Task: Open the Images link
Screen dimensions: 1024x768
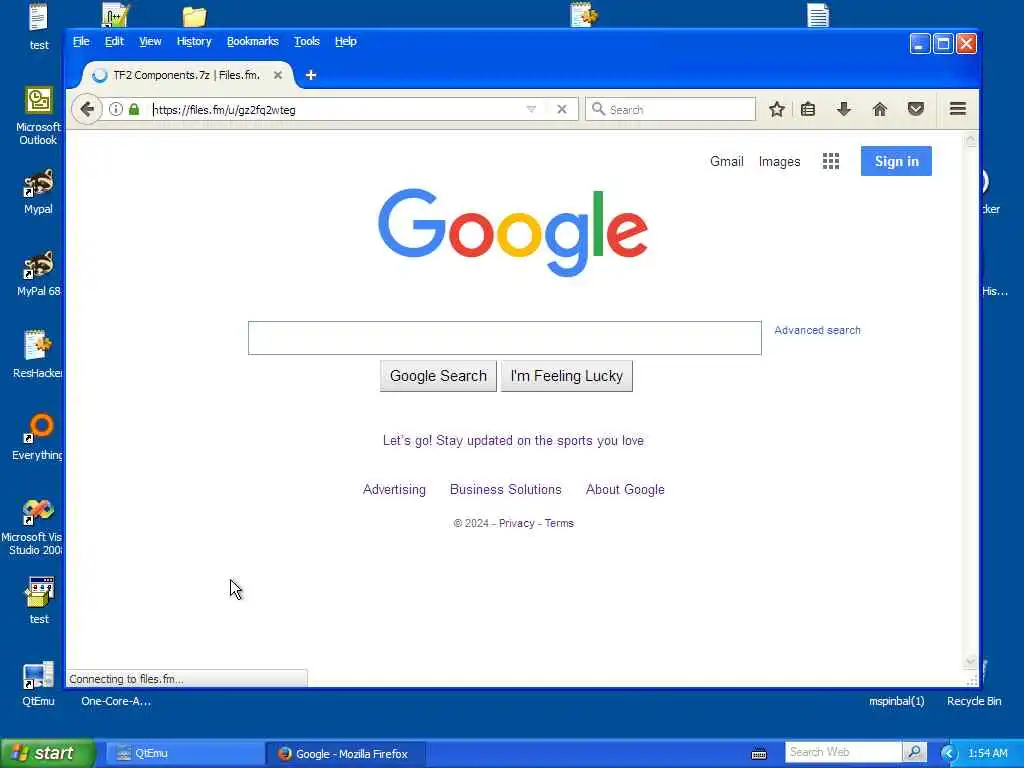Action: point(779,161)
